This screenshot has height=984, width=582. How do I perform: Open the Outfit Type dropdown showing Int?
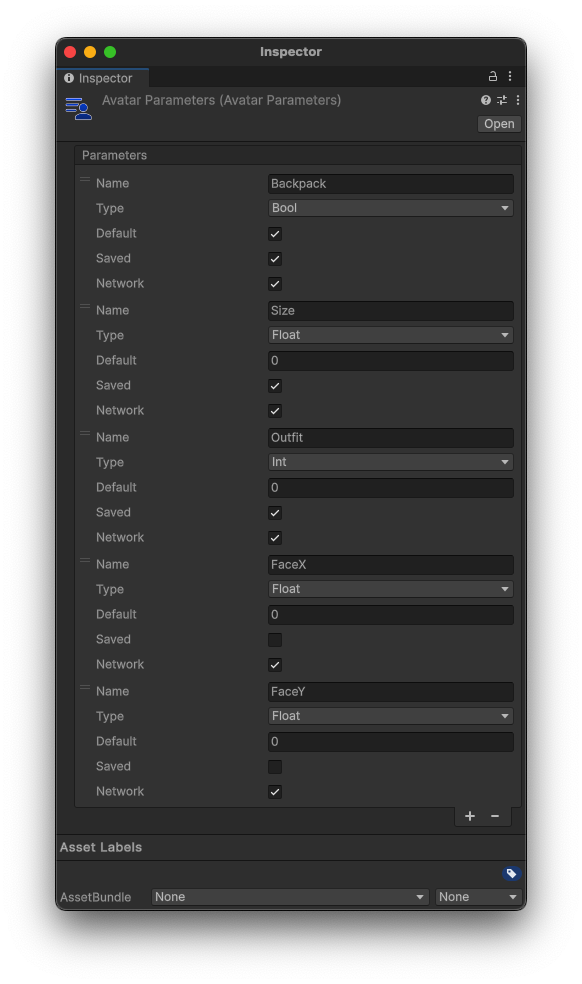point(391,463)
